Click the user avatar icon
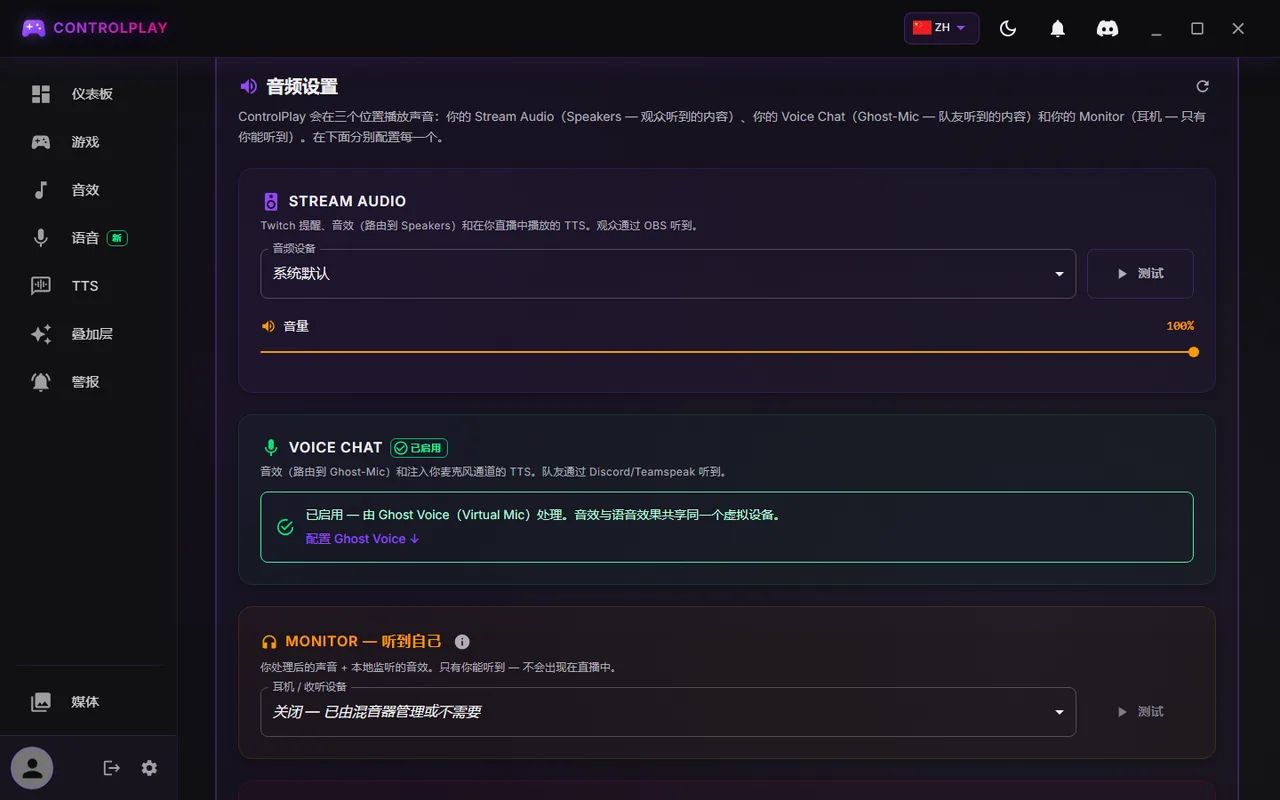Screen dimensions: 1280x800 [x=32, y=768]
